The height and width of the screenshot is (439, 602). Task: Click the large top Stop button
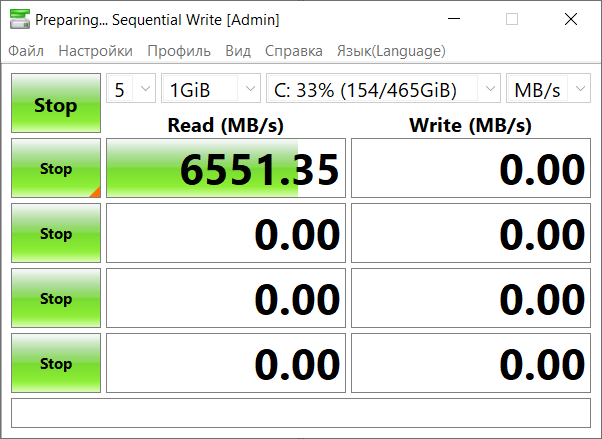click(x=56, y=103)
